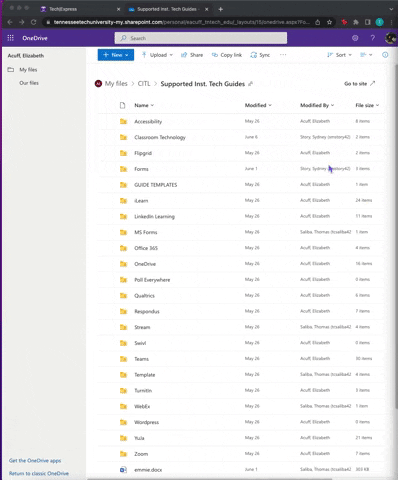The image size is (398, 480).
Task: Open the Office 365 folder
Action: point(146,248)
